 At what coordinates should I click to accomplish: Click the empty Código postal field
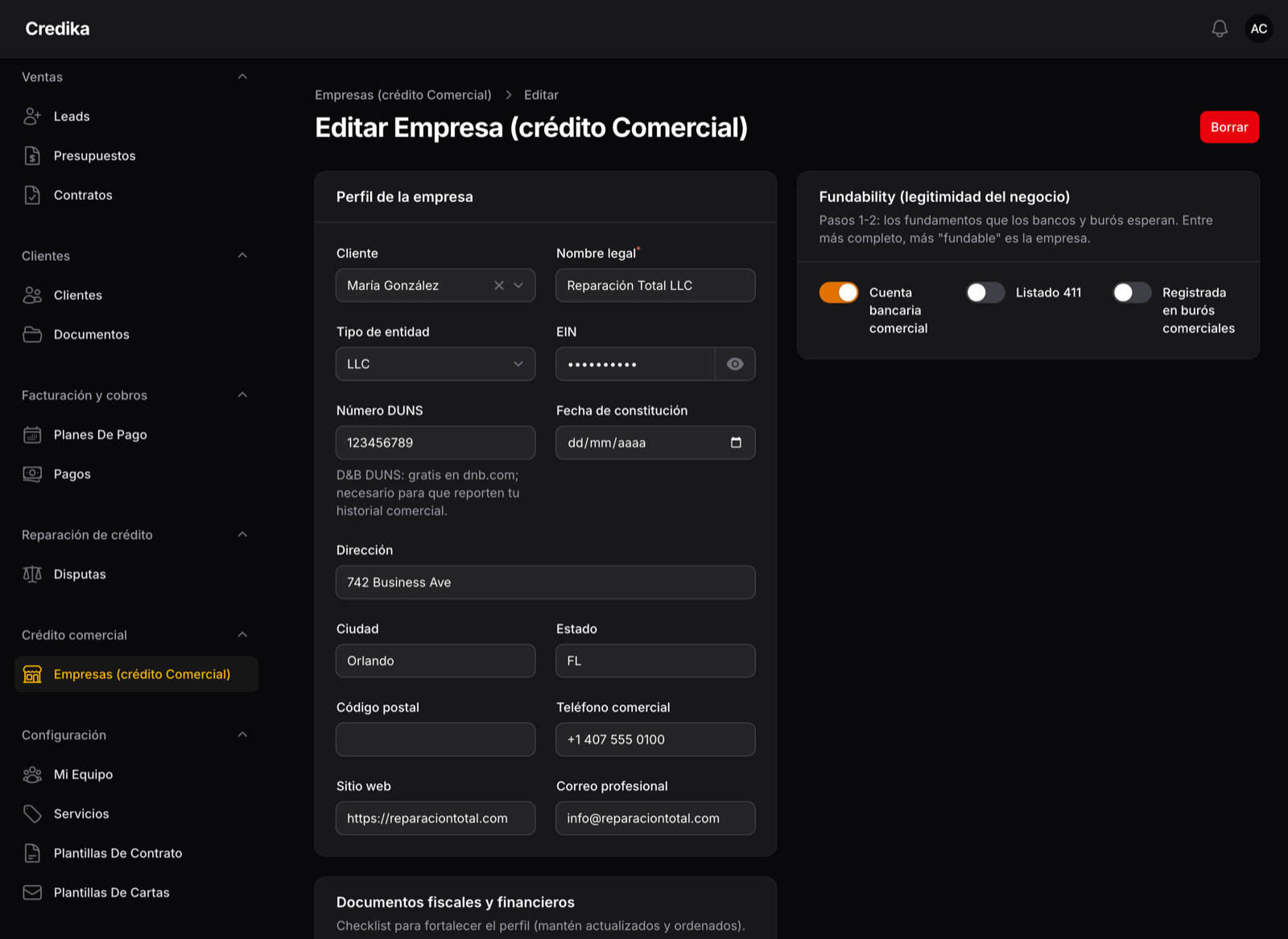pos(436,739)
